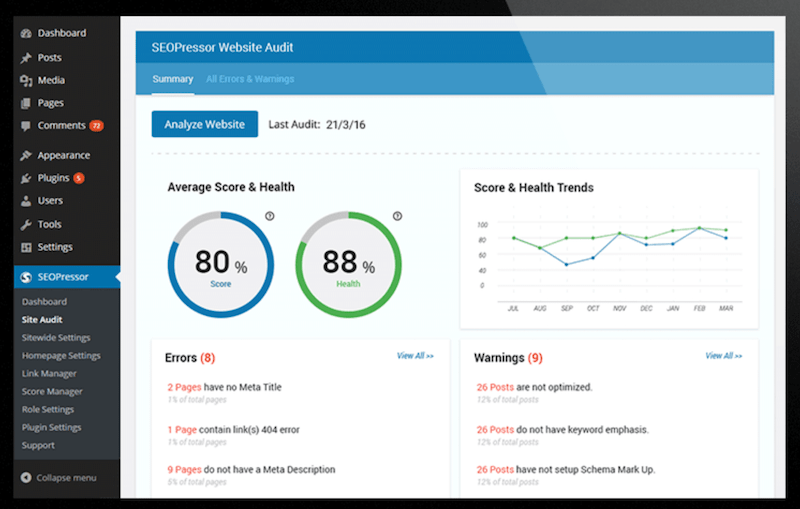Click the 88% Health circular gauge
The width and height of the screenshot is (800, 509).
(x=348, y=265)
